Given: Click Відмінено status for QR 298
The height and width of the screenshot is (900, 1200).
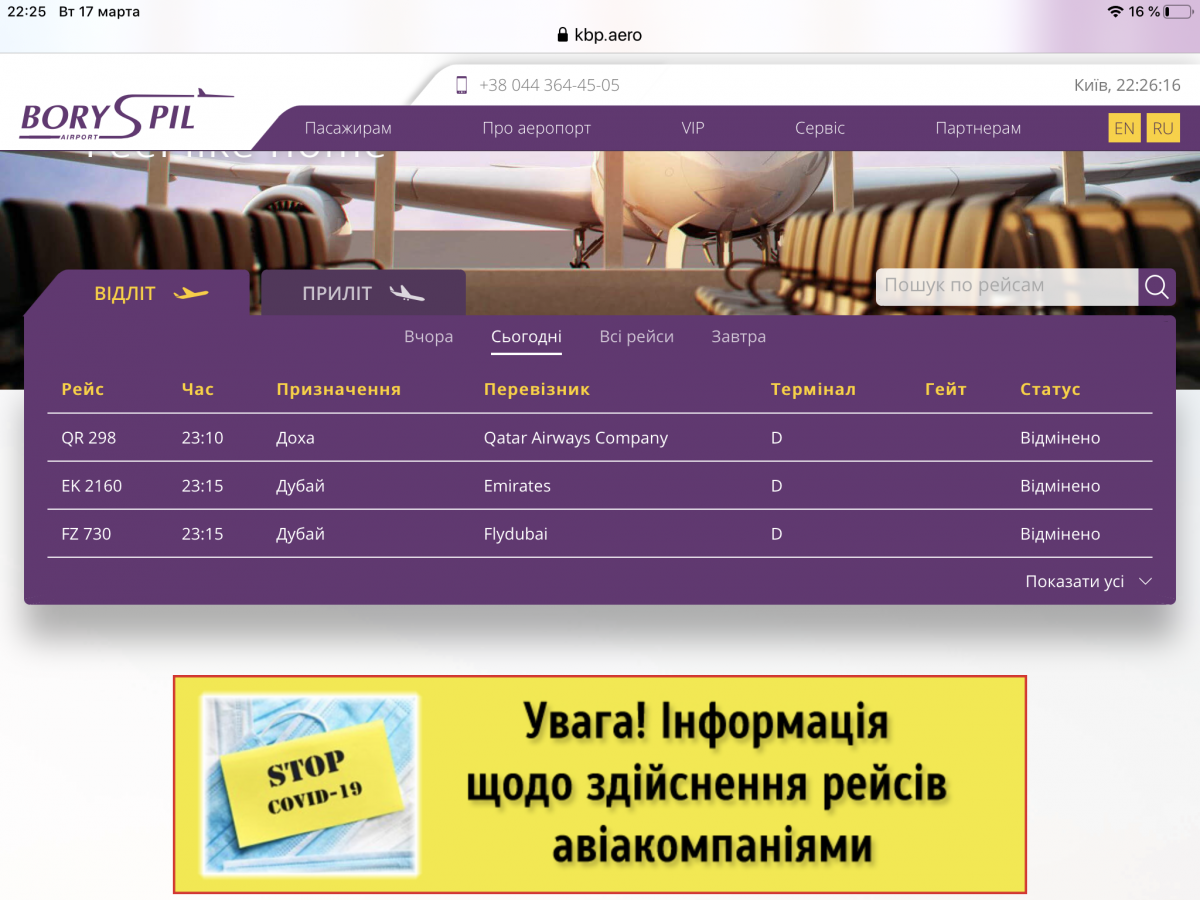Looking at the screenshot, I should (1060, 438).
